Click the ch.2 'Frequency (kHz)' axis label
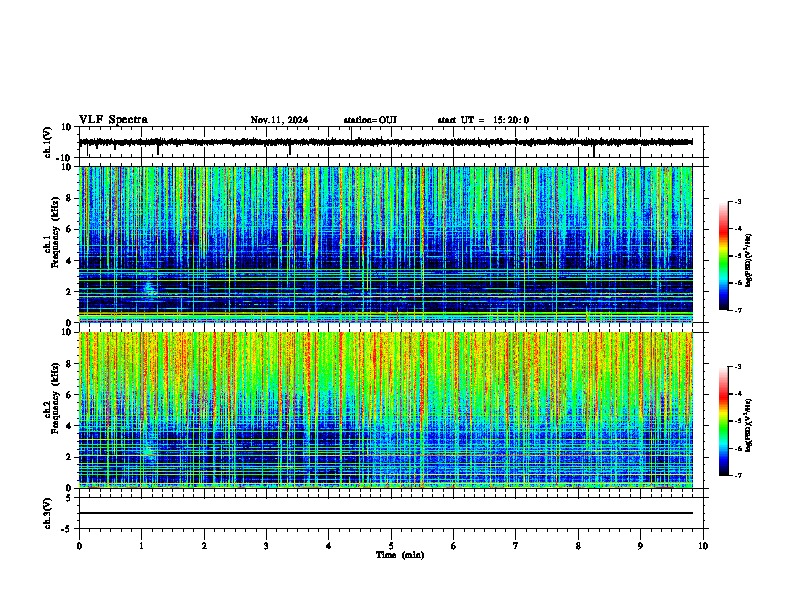792x612 pixels. coord(54,398)
